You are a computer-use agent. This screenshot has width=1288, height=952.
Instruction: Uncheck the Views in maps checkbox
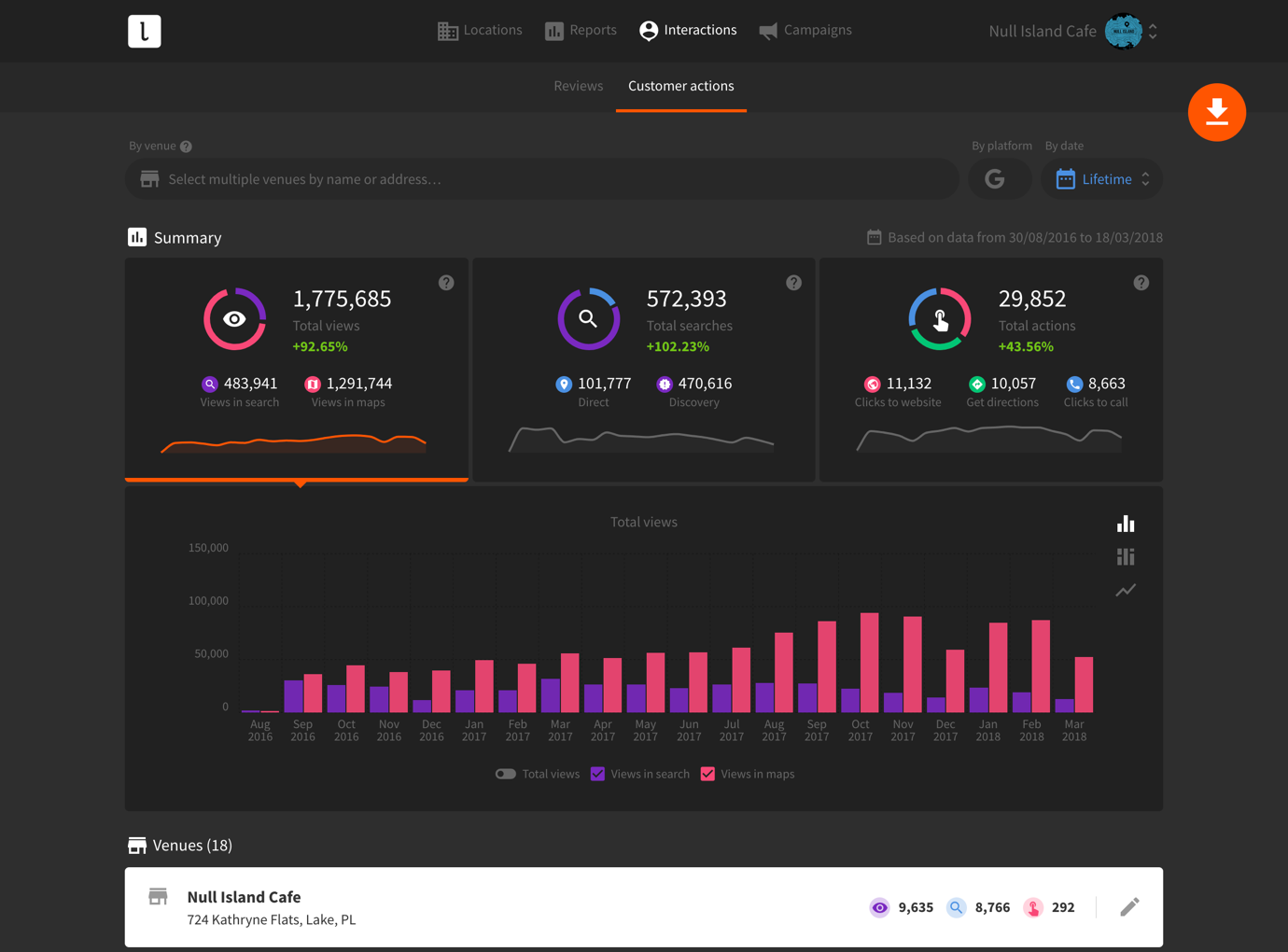click(708, 774)
